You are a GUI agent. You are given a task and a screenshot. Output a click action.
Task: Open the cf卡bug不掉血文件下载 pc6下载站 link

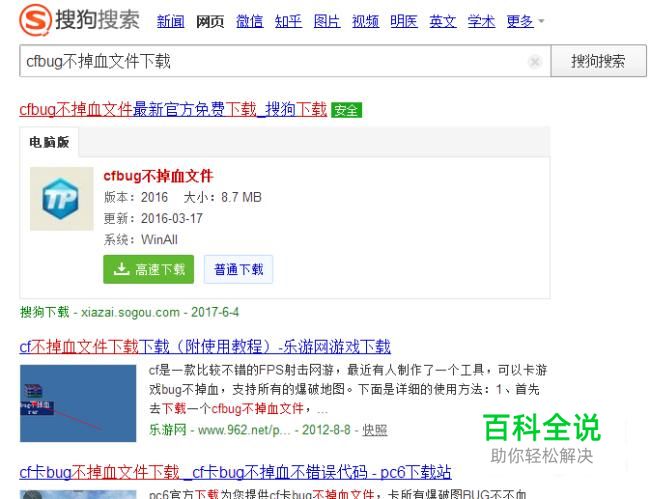tap(235, 472)
